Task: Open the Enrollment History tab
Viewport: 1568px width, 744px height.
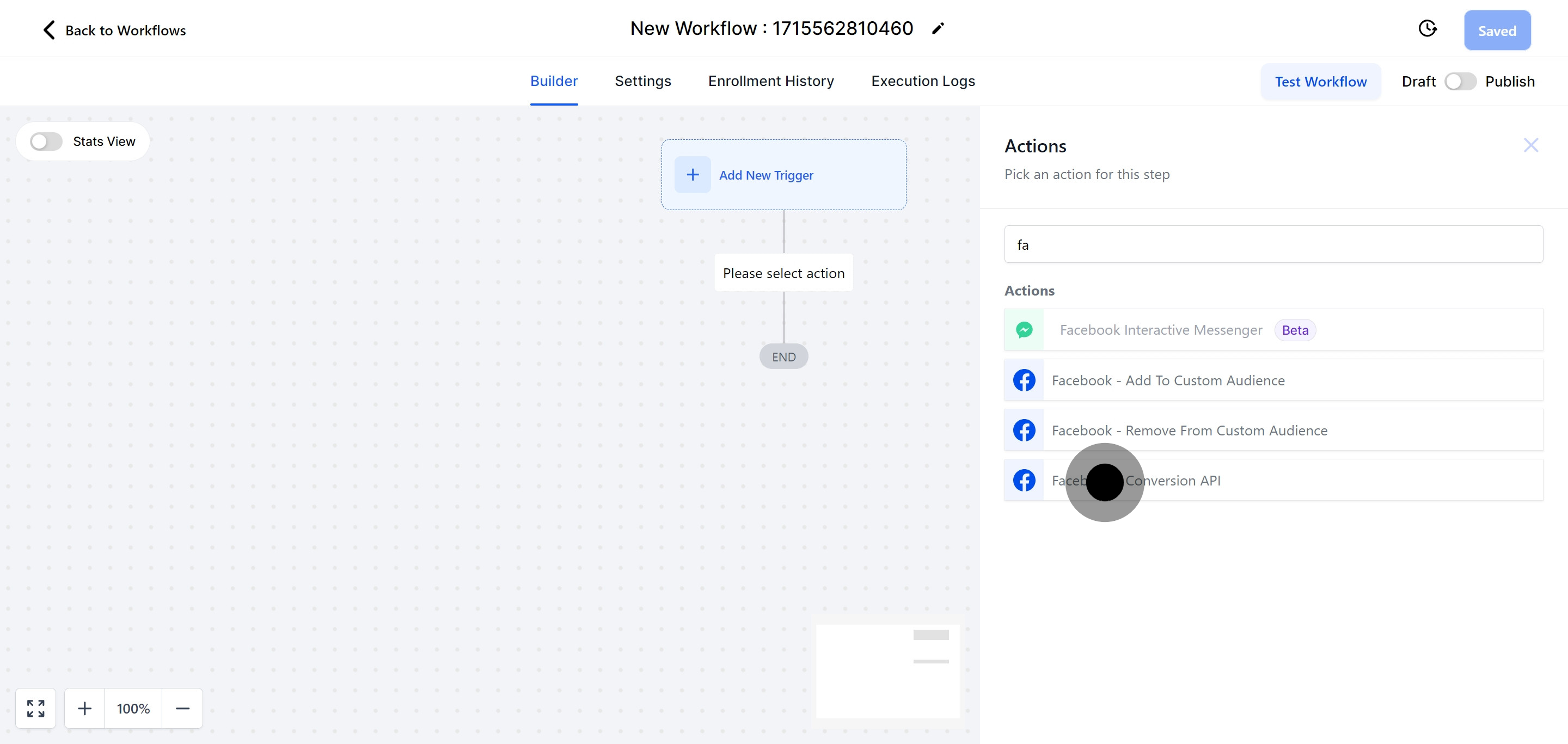Action: tap(770, 81)
